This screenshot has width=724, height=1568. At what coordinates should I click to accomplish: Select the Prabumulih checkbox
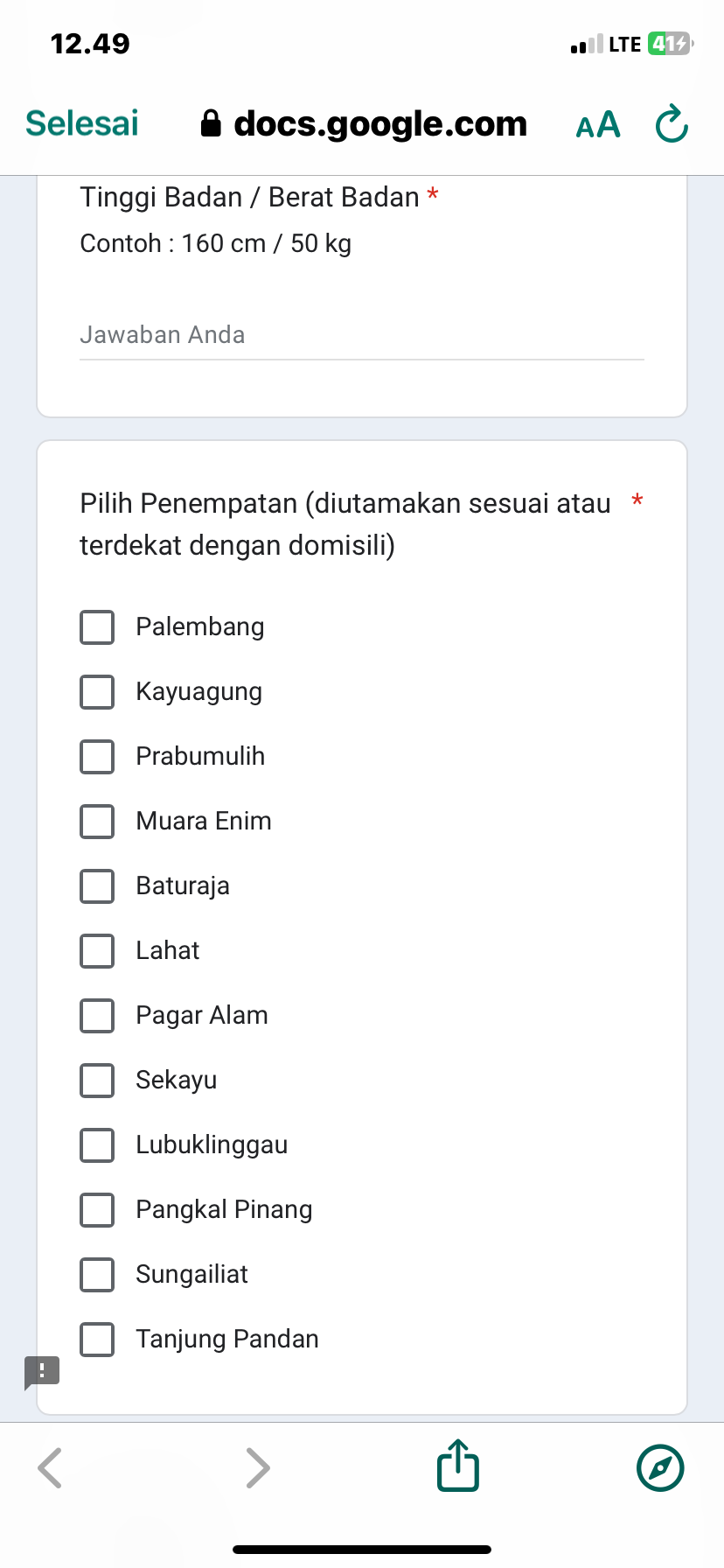click(x=97, y=757)
